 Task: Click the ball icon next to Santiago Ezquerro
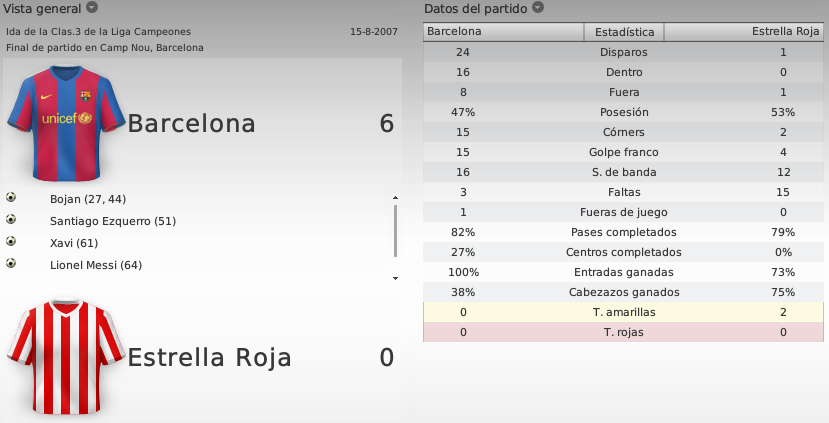(11, 219)
